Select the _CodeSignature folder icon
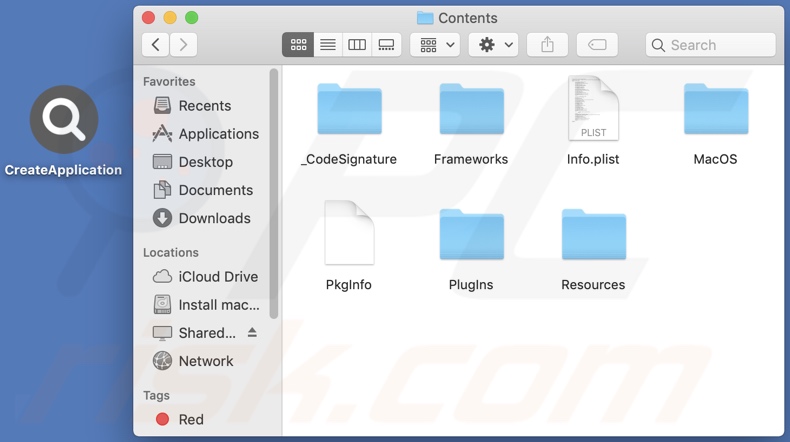The image size is (790, 442). click(349, 109)
